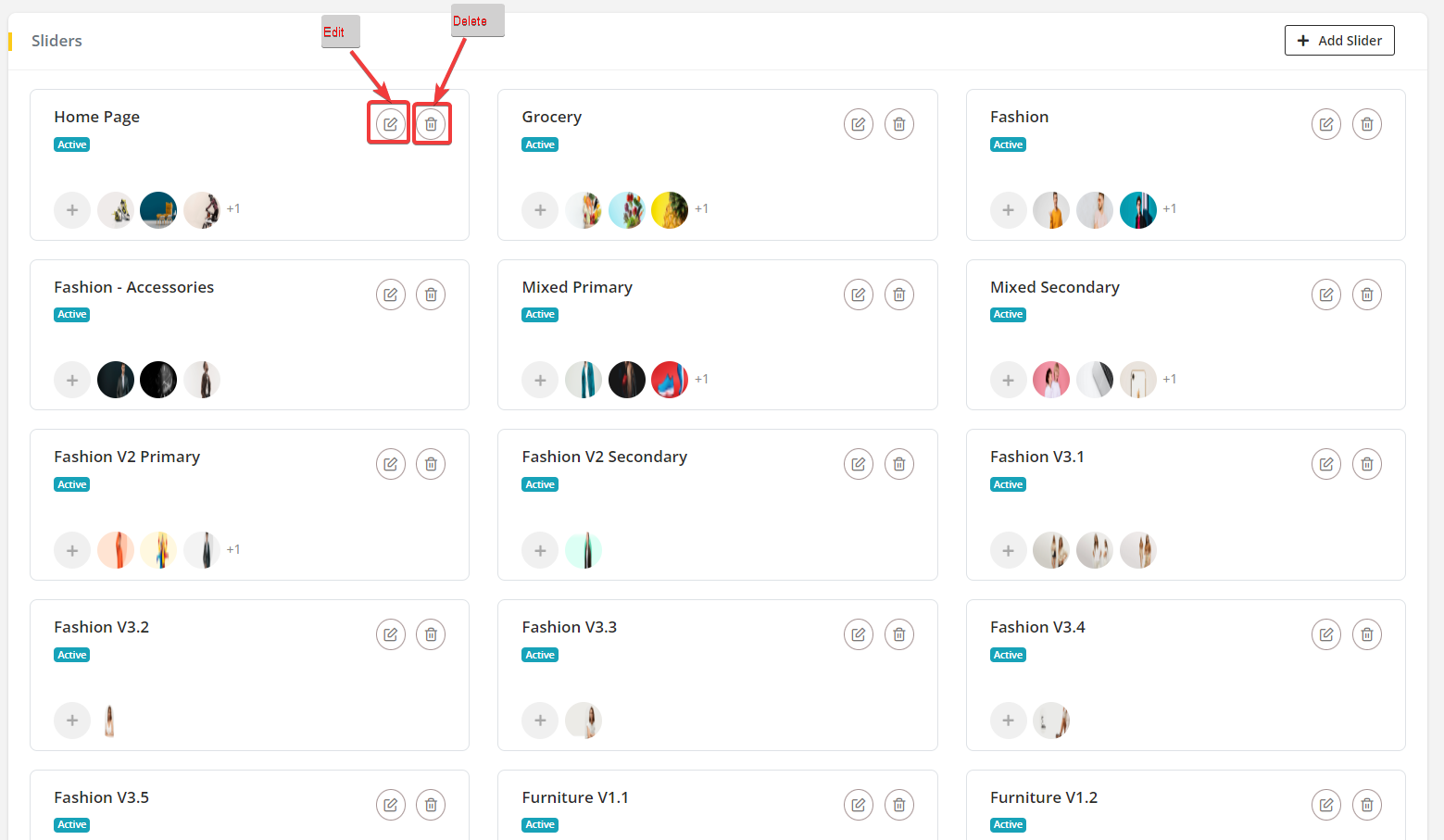Delete the Mixed Secondary slider
The image size is (1444, 840).
(1366, 295)
